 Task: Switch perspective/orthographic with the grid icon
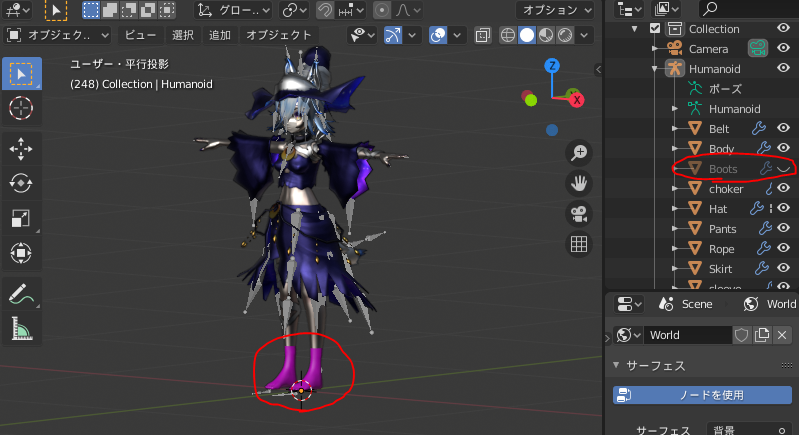pyautogui.click(x=579, y=244)
